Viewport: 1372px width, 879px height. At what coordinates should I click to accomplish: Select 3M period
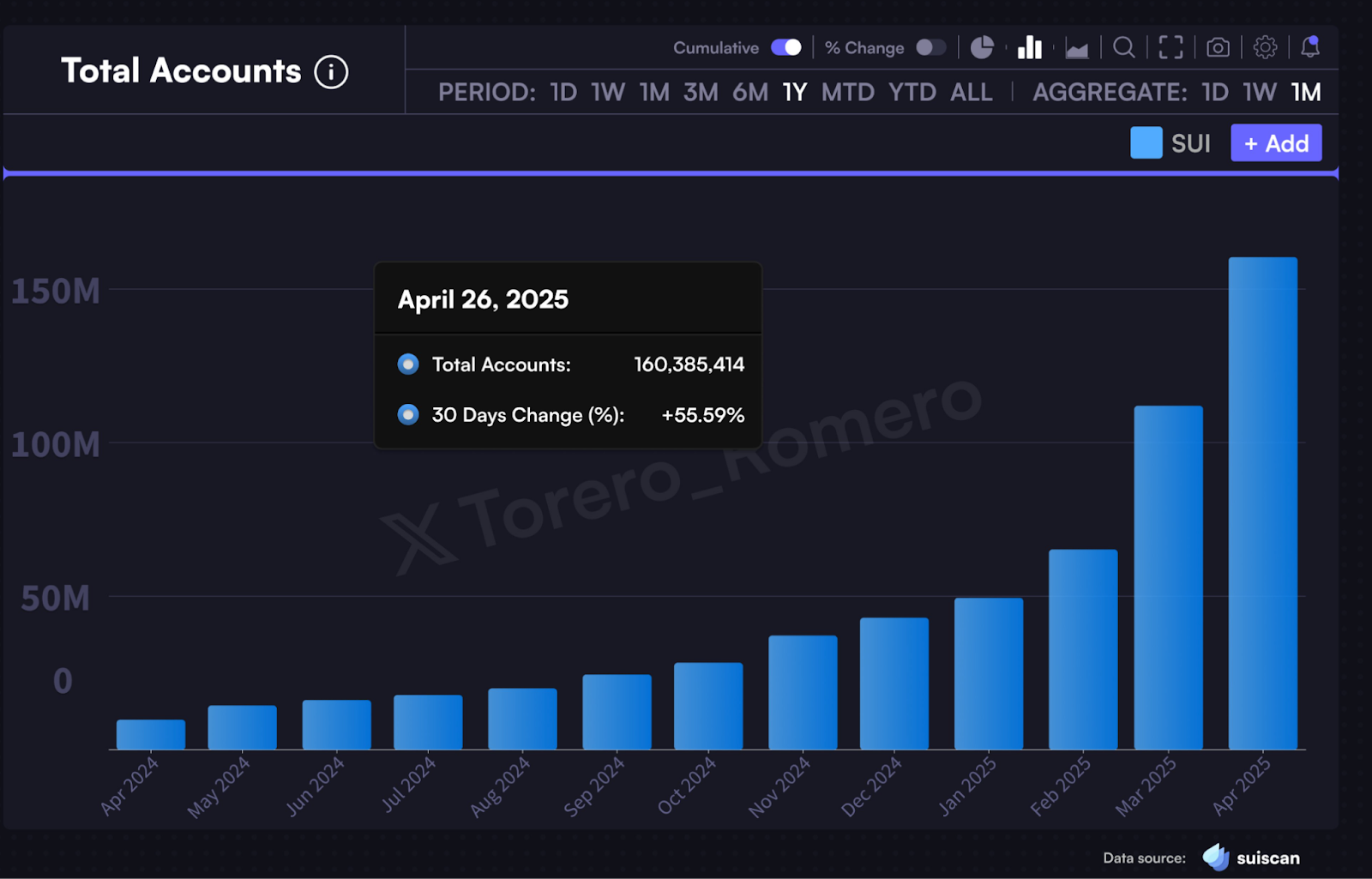click(x=701, y=93)
